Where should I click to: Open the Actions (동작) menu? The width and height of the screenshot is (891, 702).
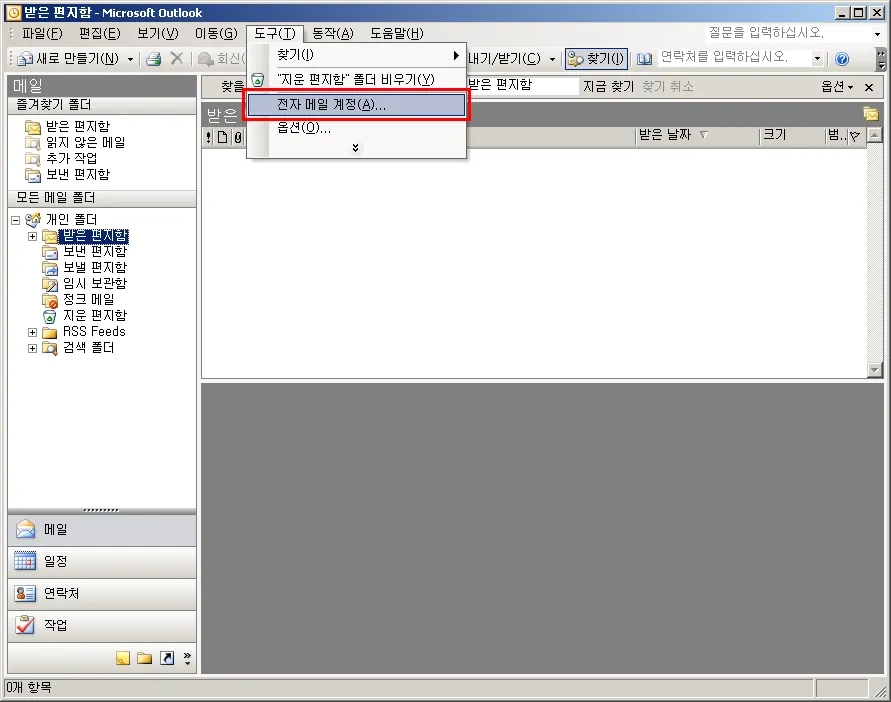[x=333, y=34]
